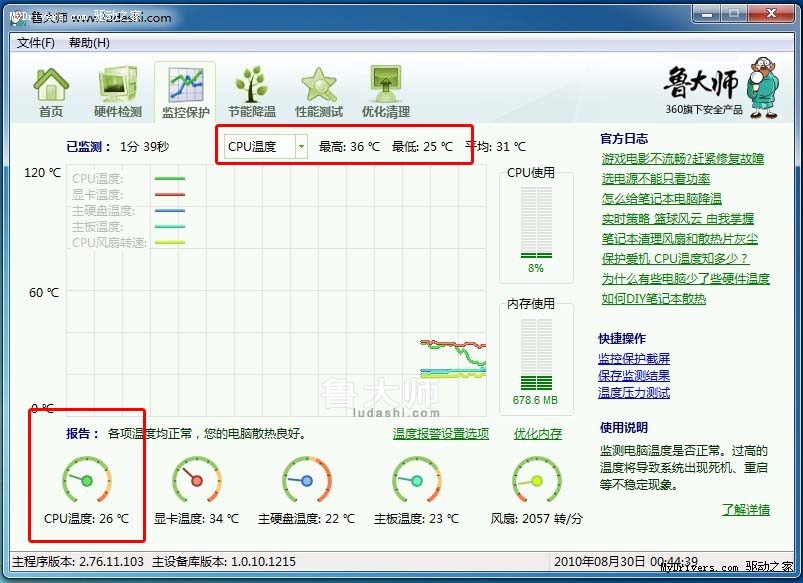Click the 最高: 36 ℃ value
803x583 pixels.
tap(349, 147)
